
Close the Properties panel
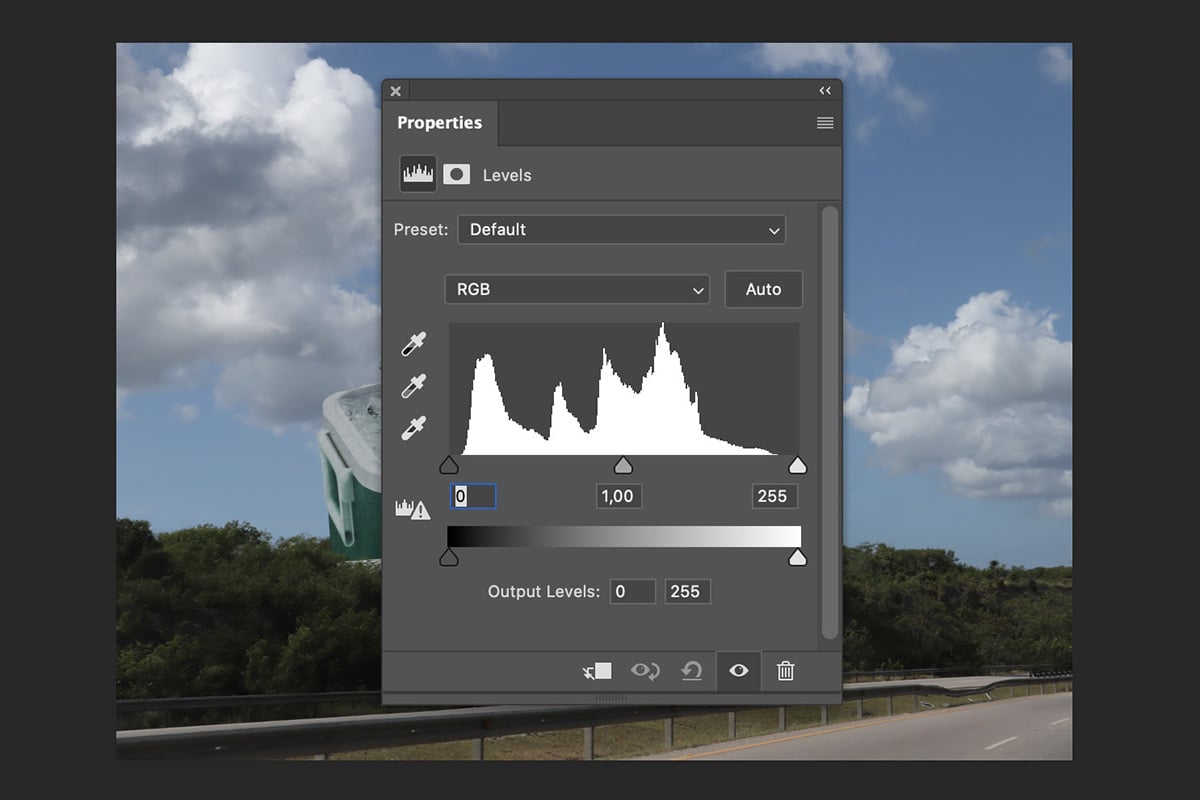[x=396, y=91]
